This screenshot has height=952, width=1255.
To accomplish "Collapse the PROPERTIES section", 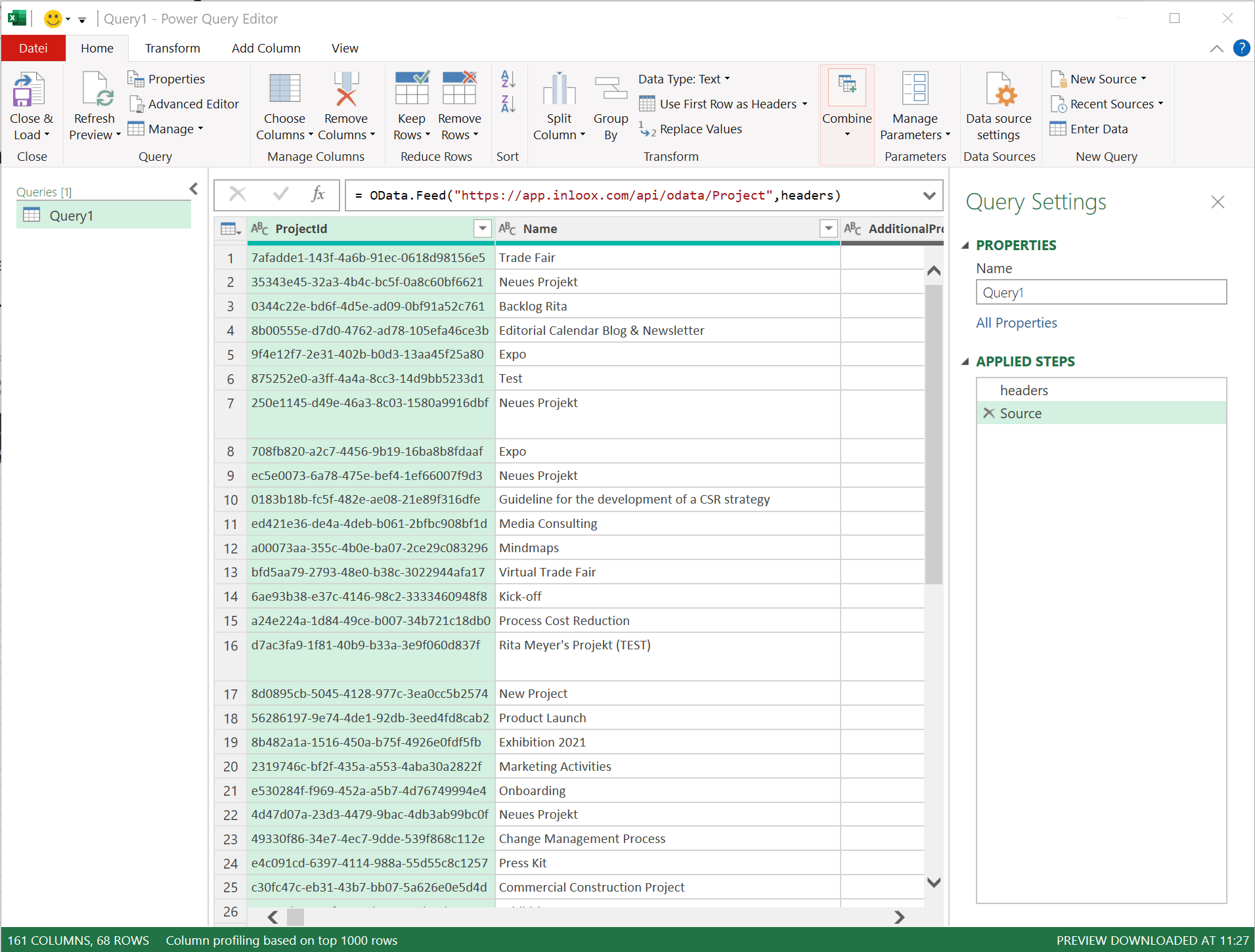I will [x=965, y=246].
